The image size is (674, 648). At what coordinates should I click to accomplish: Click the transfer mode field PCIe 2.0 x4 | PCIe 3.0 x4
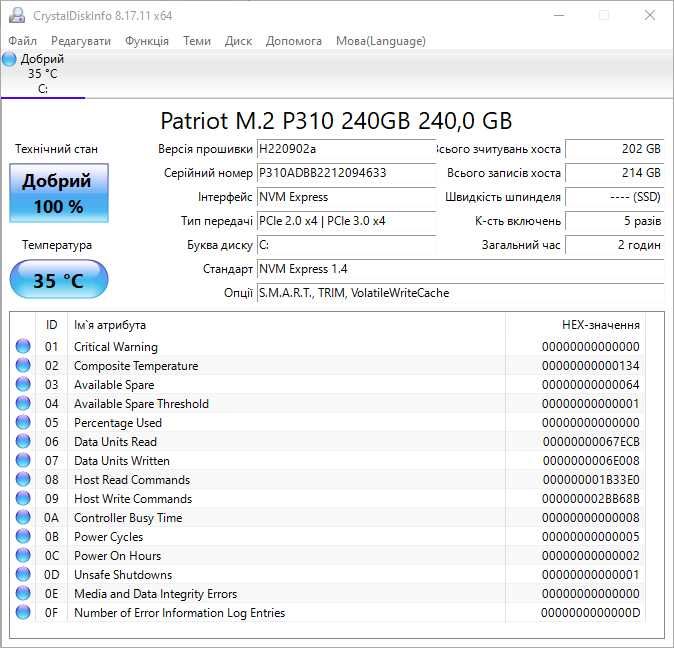click(x=346, y=221)
